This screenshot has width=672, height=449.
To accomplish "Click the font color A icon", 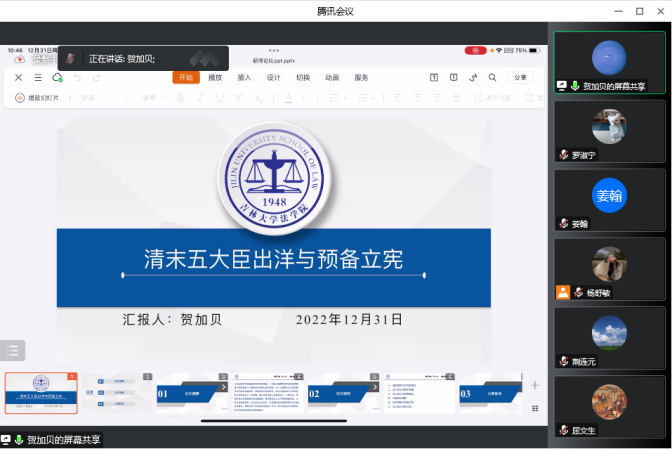I will [289, 98].
